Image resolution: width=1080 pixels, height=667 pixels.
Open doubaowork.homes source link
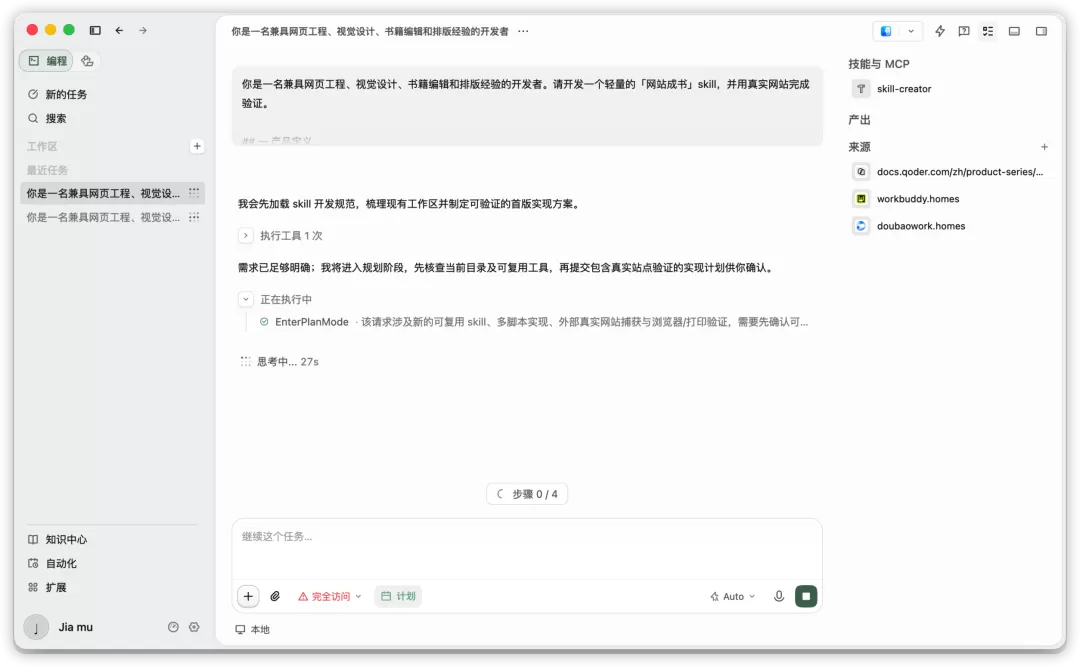(x=920, y=226)
